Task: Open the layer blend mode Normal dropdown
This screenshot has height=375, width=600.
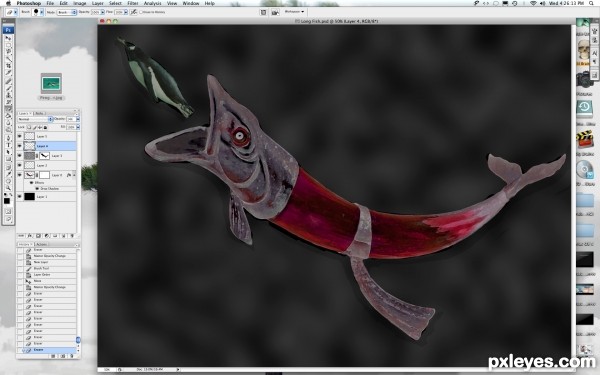Action: 35,119
